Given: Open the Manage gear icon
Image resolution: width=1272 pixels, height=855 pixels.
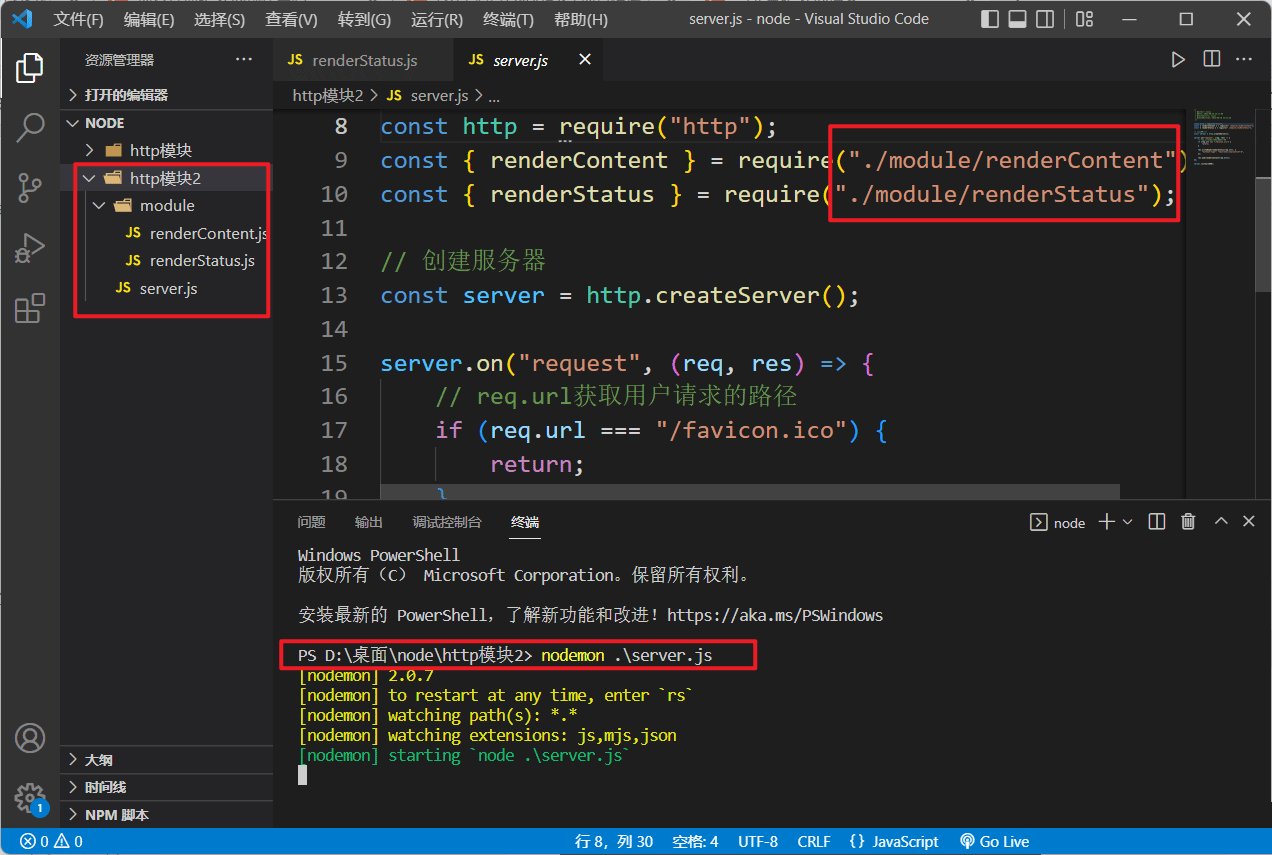Looking at the screenshot, I should (30, 798).
